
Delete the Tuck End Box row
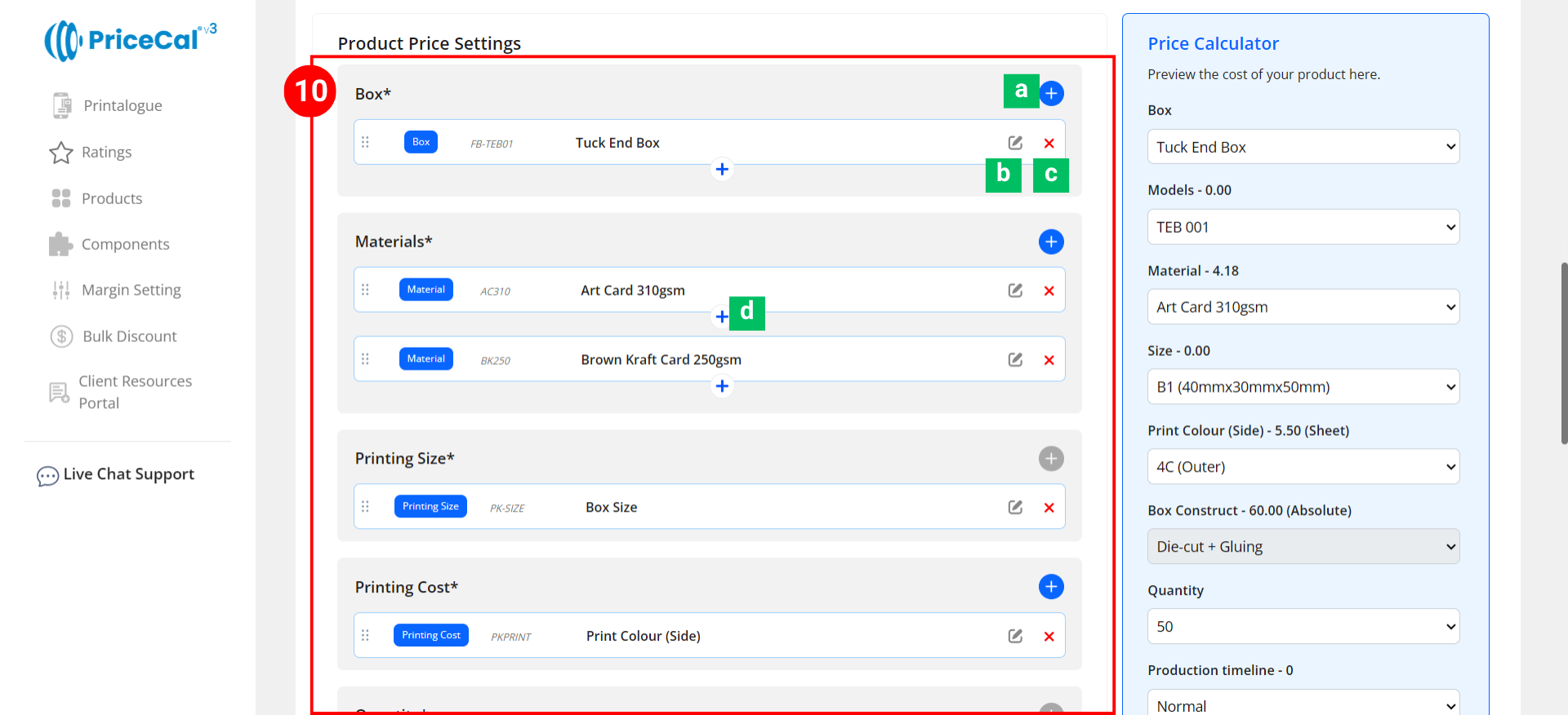pos(1049,144)
